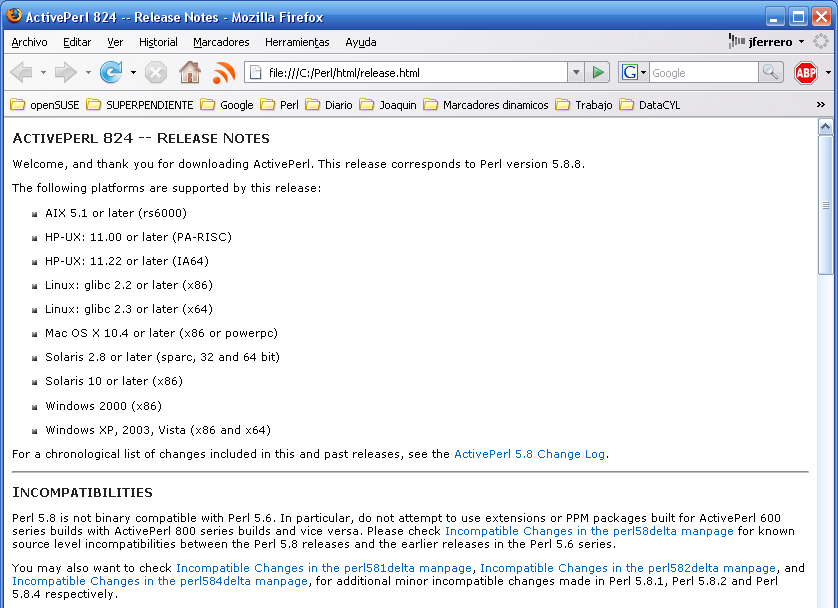The height and width of the screenshot is (608, 838).
Task: Open the Adblock Plus dropdown arrow
Action: [828, 73]
